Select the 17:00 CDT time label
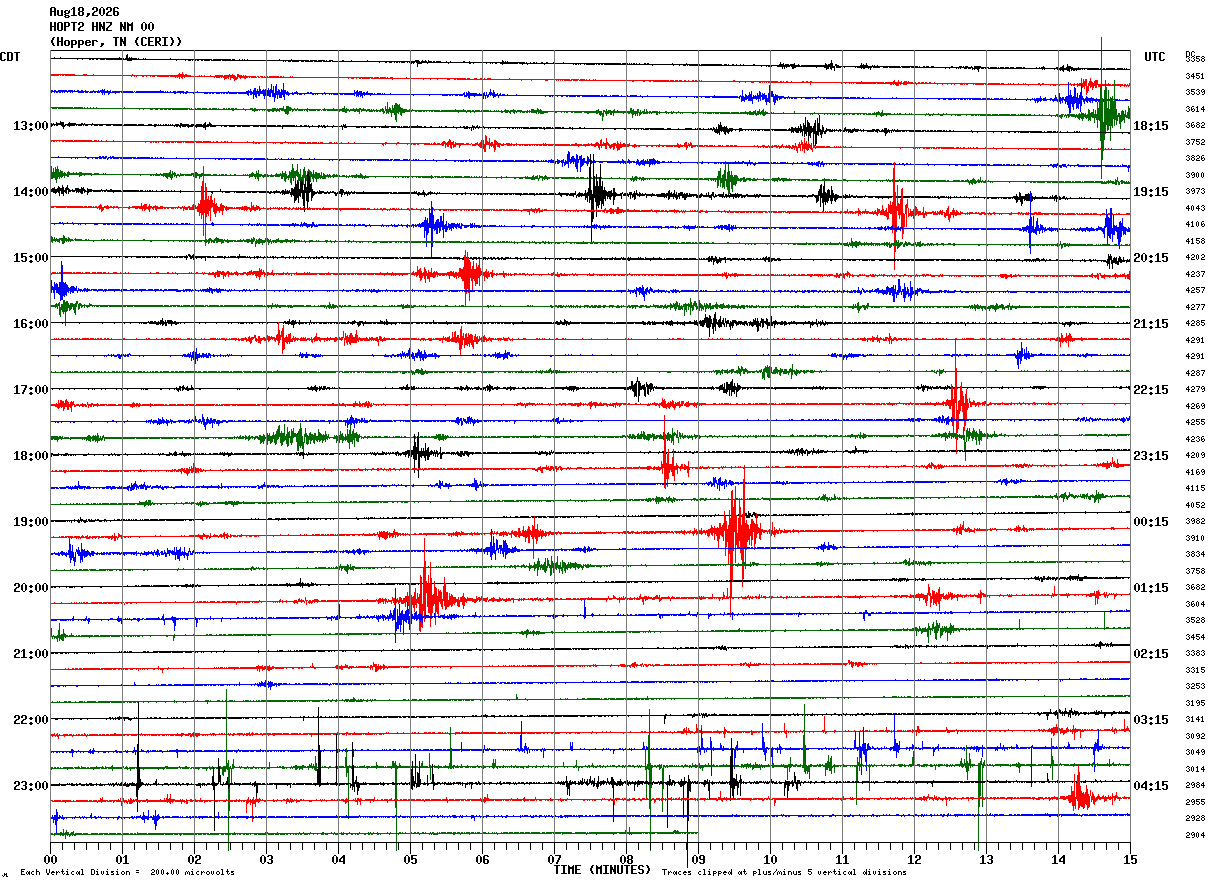This screenshot has width=1210, height=886. 31,390
